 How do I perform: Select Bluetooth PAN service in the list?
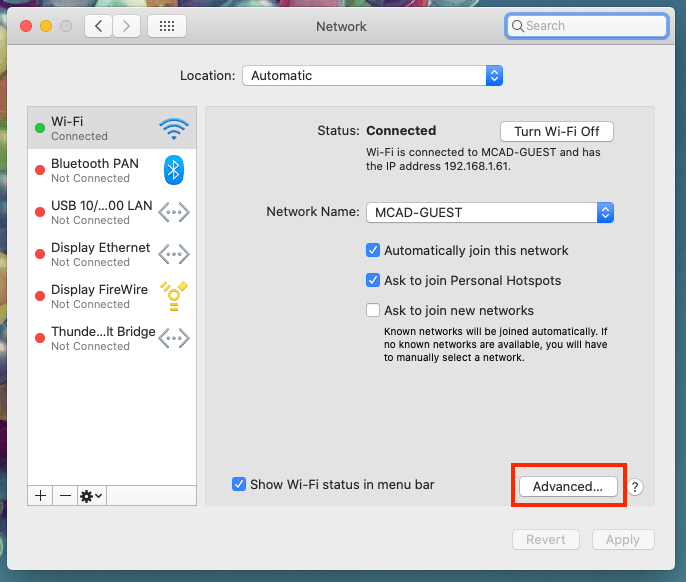(x=112, y=170)
